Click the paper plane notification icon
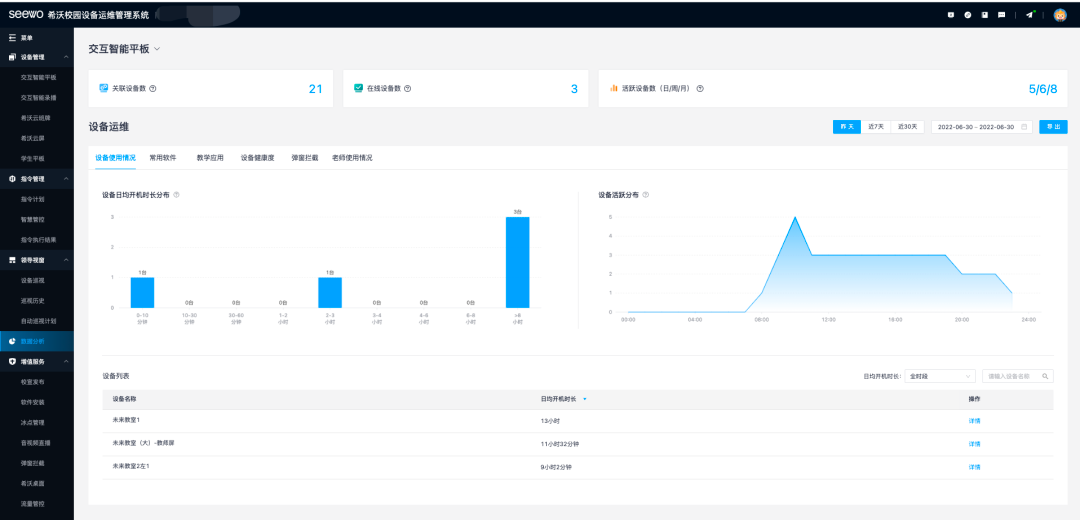Image resolution: width=1080 pixels, height=520 pixels. point(1029,15)
